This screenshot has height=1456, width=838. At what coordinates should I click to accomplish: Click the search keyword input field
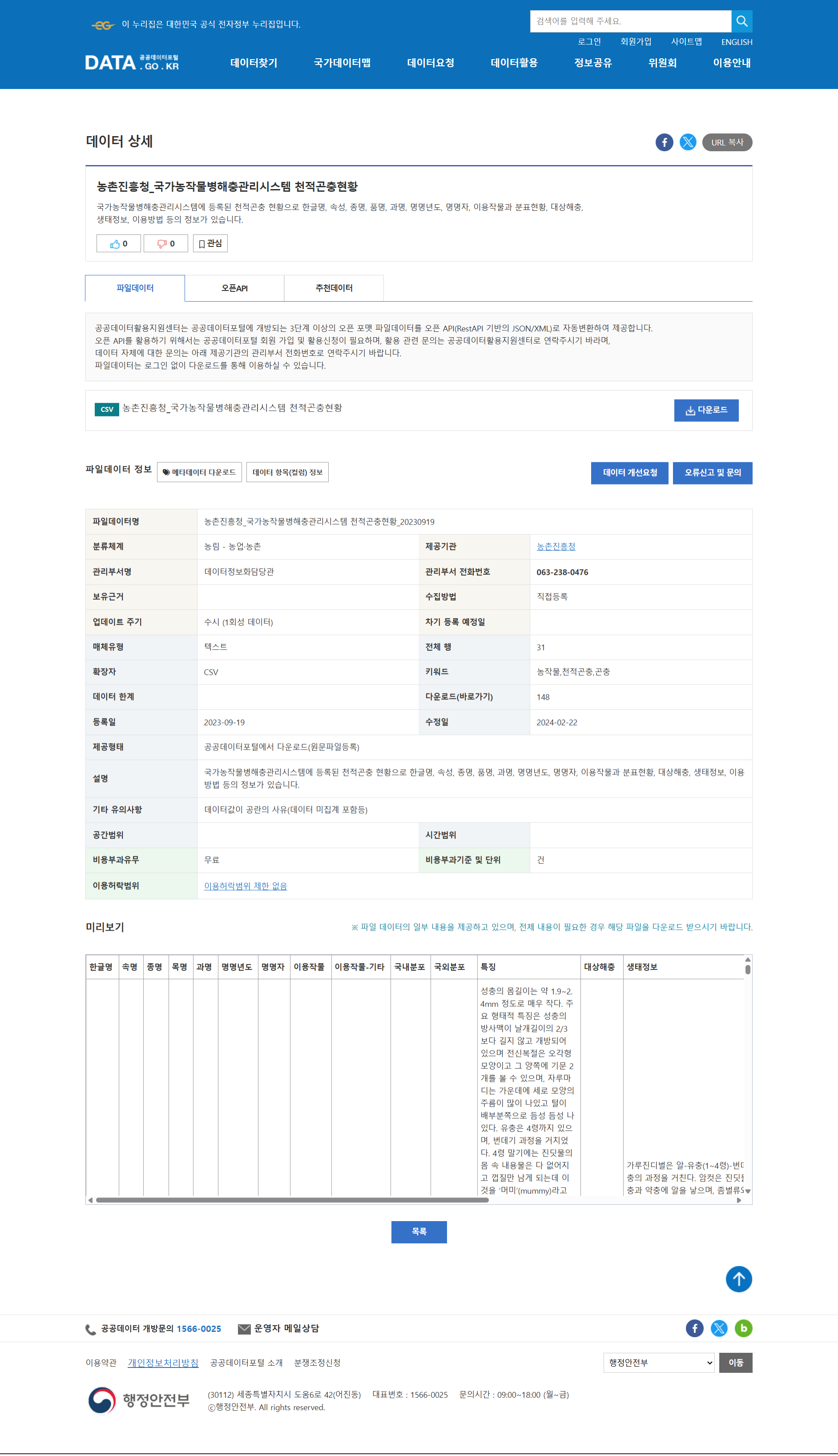[630, 21]
